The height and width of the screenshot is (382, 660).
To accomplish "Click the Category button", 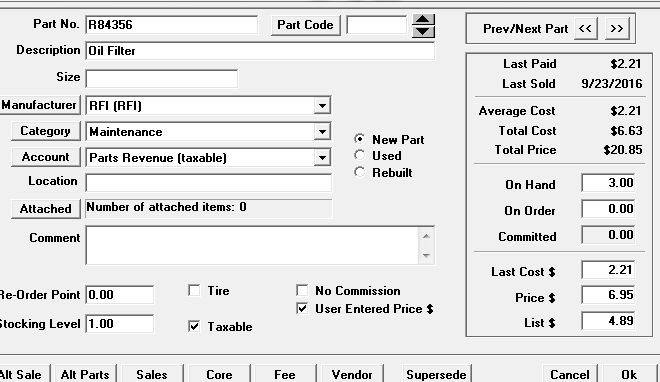I will (45, 131).
